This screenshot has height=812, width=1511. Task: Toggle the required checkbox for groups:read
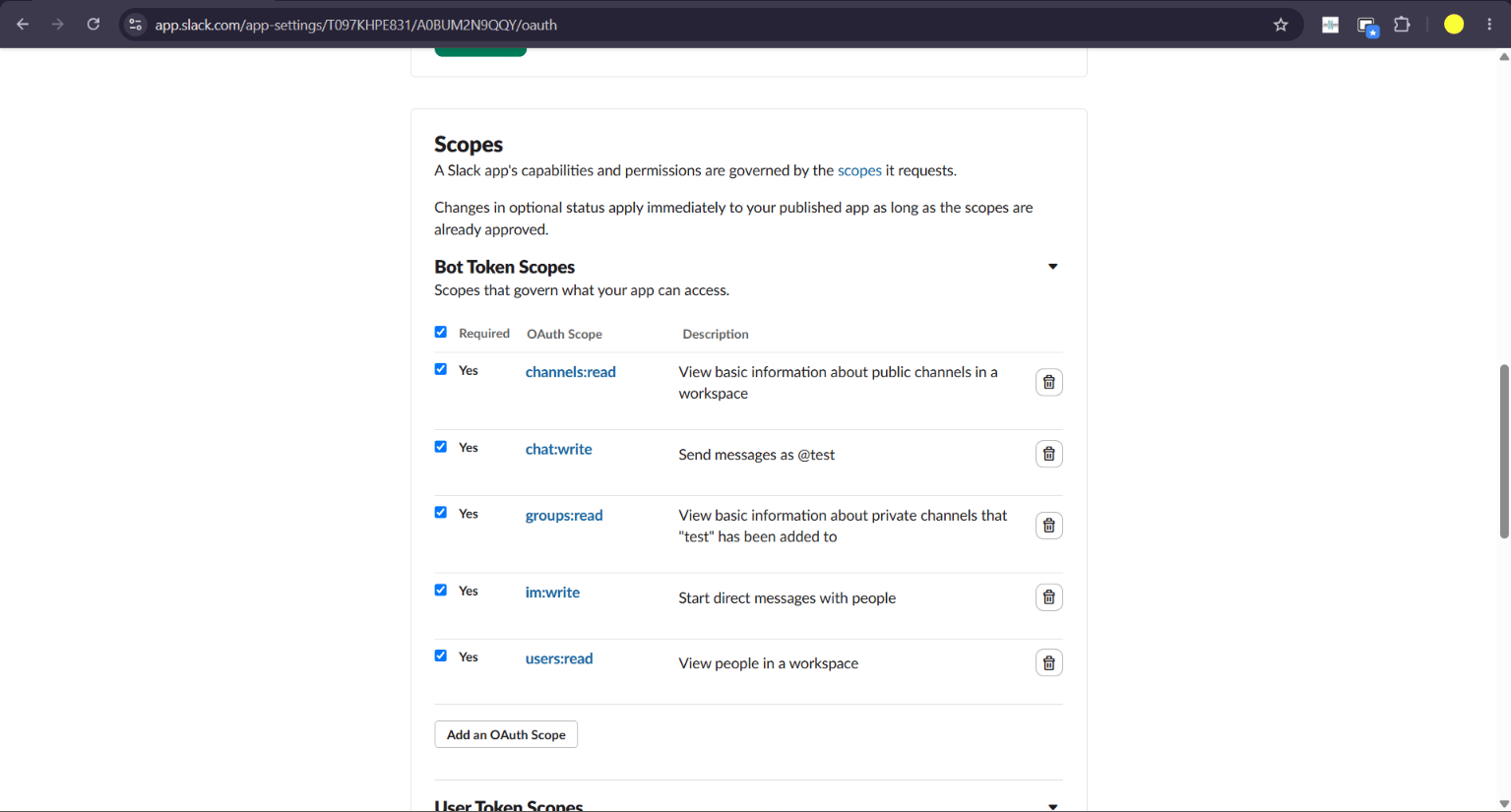(441, 513)
